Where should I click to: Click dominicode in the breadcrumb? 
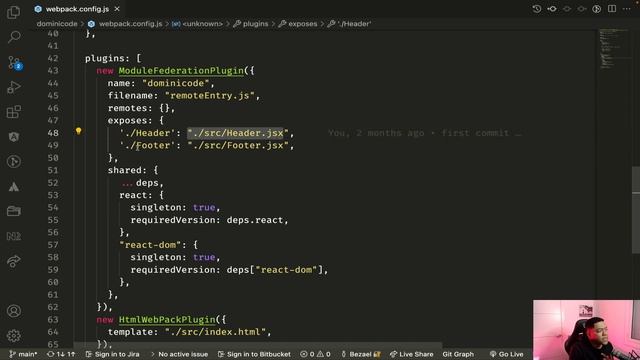(57, 24)
